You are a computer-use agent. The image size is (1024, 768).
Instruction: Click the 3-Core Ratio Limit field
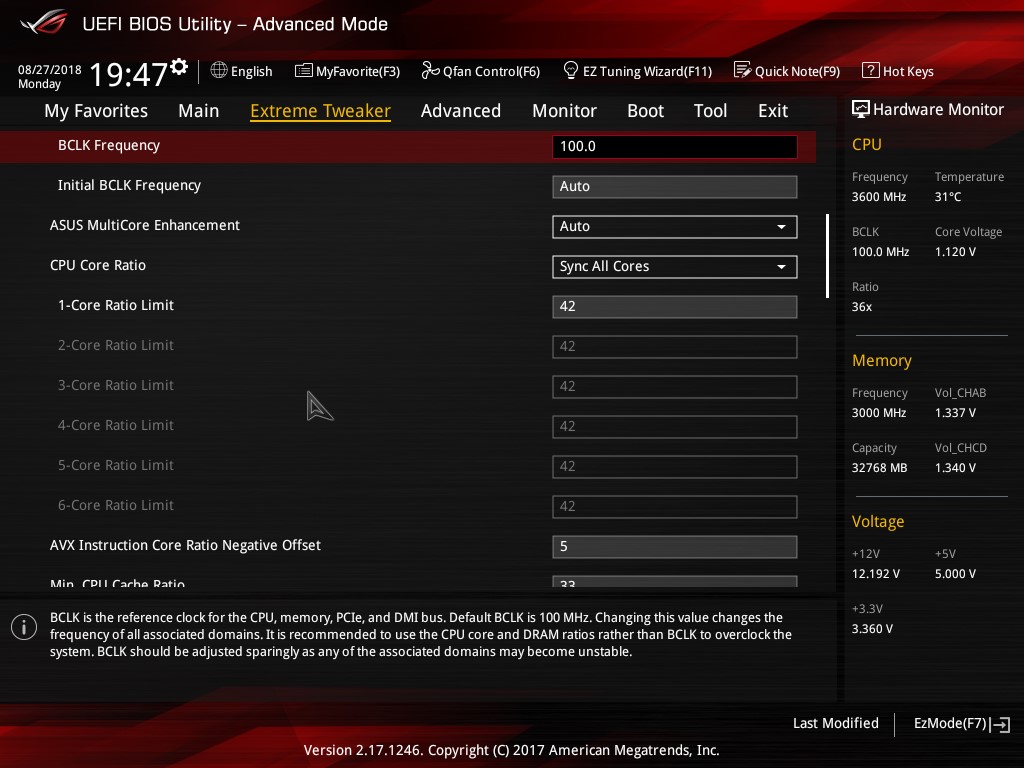[675, 387]
